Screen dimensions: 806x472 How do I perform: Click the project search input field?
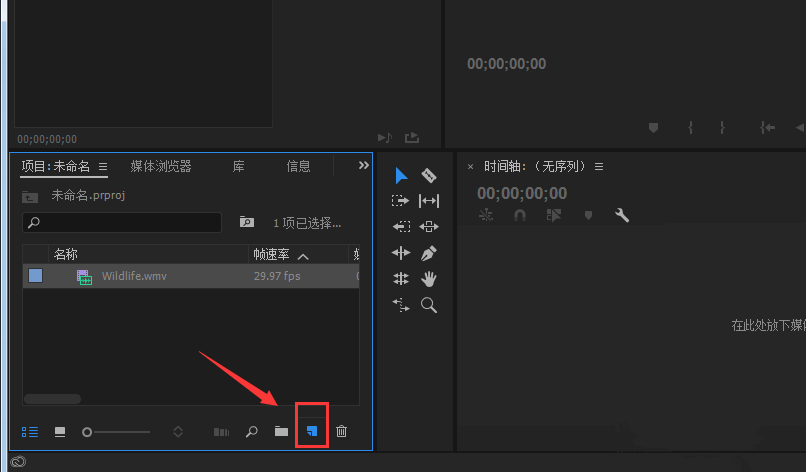pos(122,223)
